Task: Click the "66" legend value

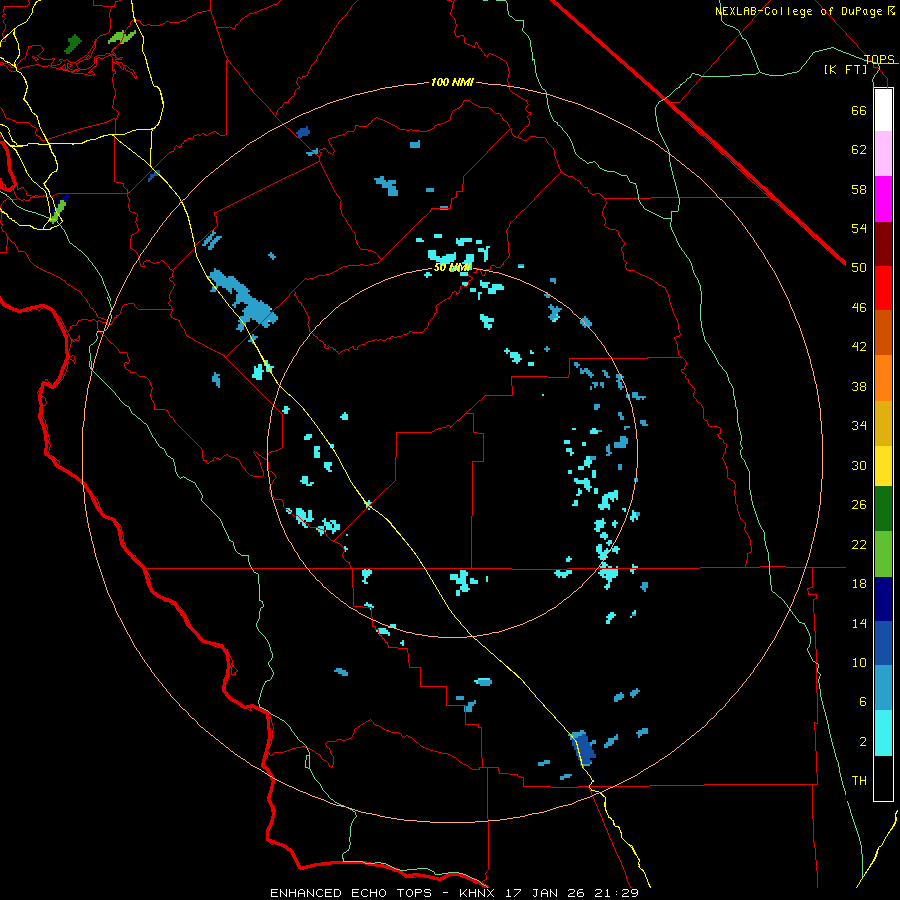Action: click(x=859, y=110)
